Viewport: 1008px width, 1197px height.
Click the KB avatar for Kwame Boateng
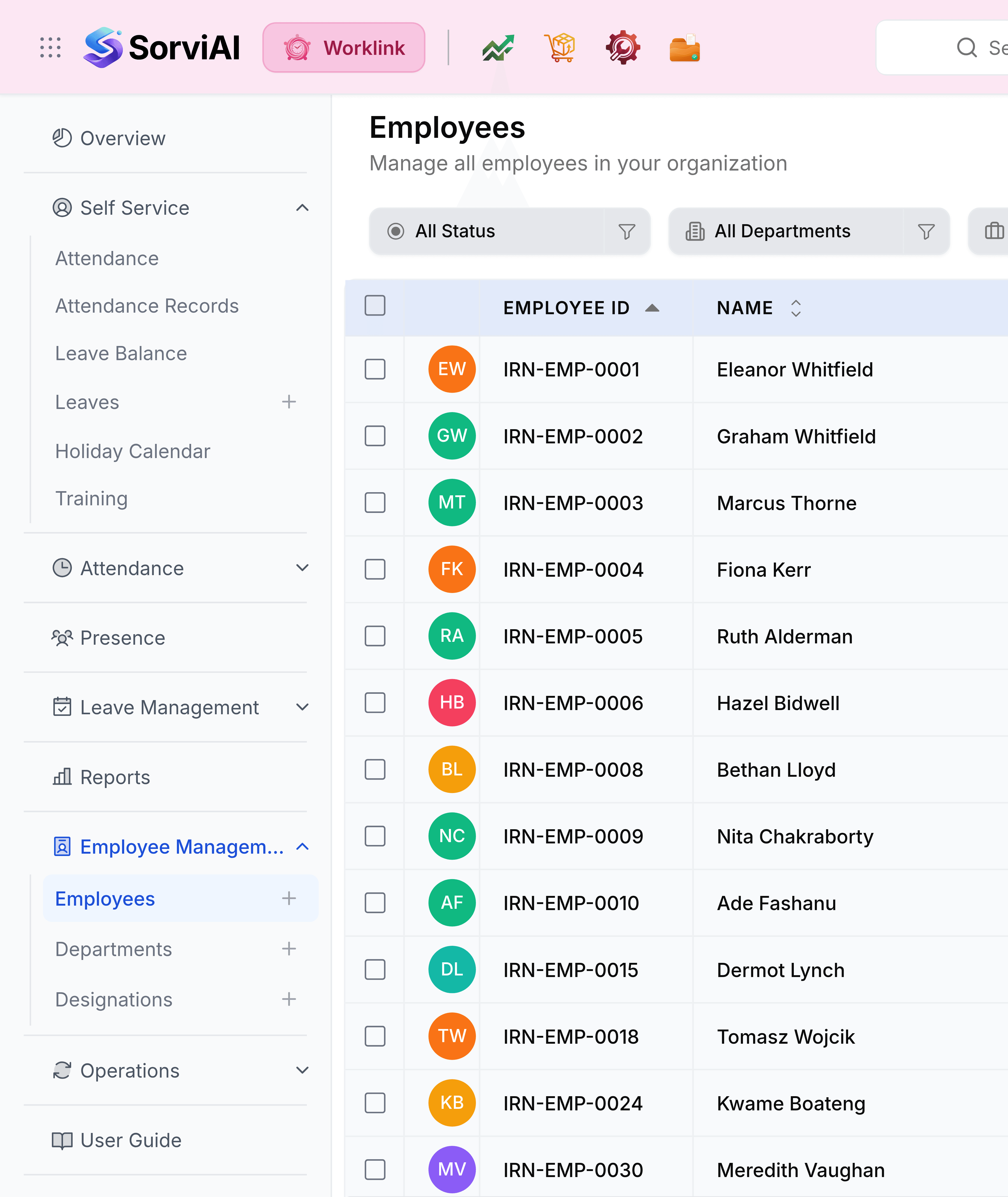pos(452,1103)
